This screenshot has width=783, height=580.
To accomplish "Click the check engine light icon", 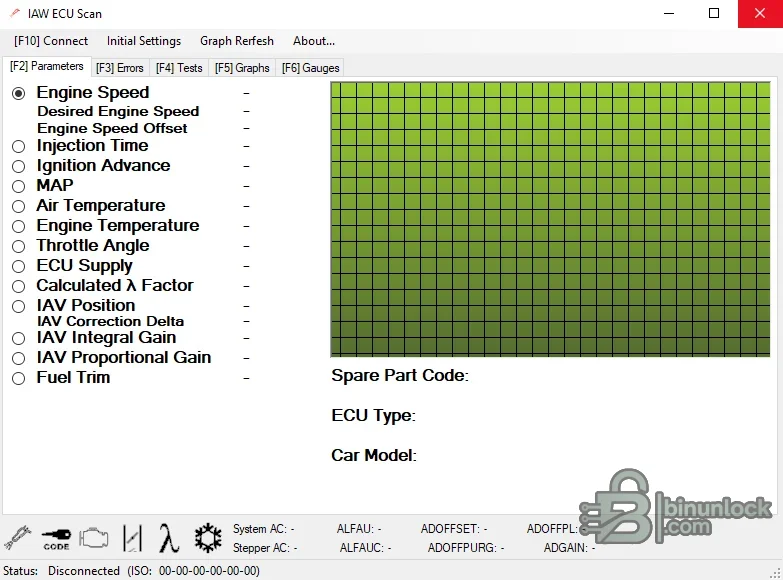I will 94,538.
